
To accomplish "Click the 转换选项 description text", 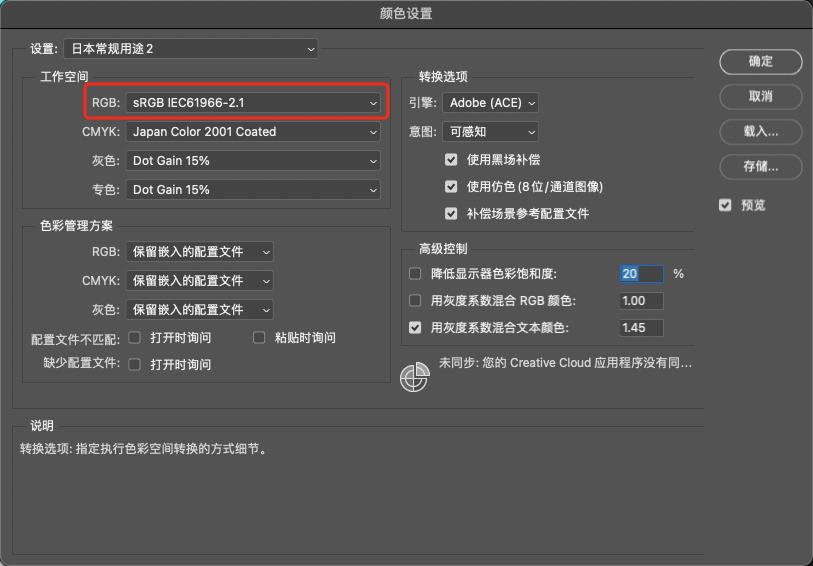I will tap(144, 449).
